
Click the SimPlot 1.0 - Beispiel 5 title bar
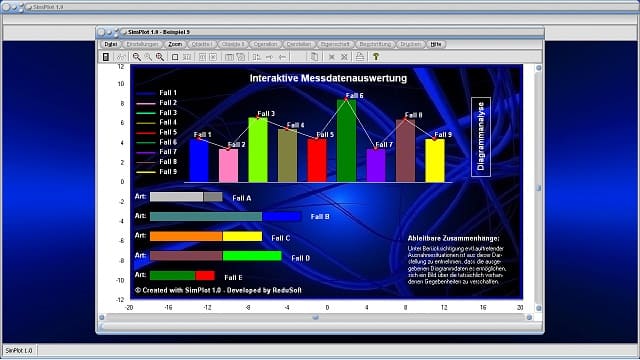click(320, 32)
